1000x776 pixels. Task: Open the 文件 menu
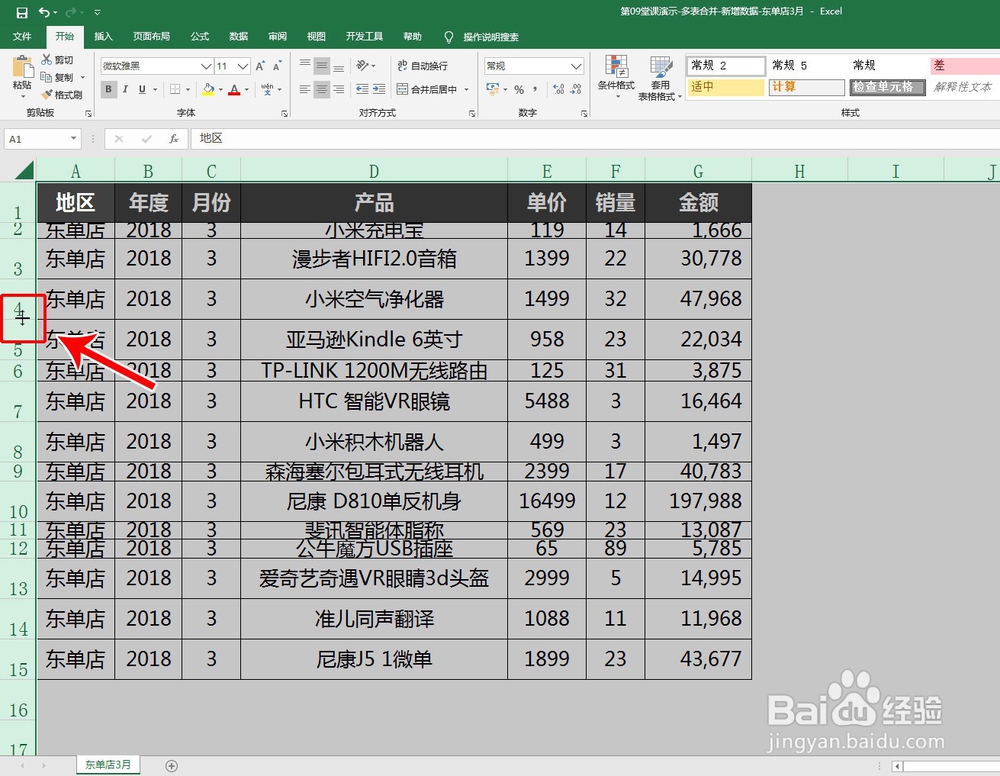click(x=22, y=36)
